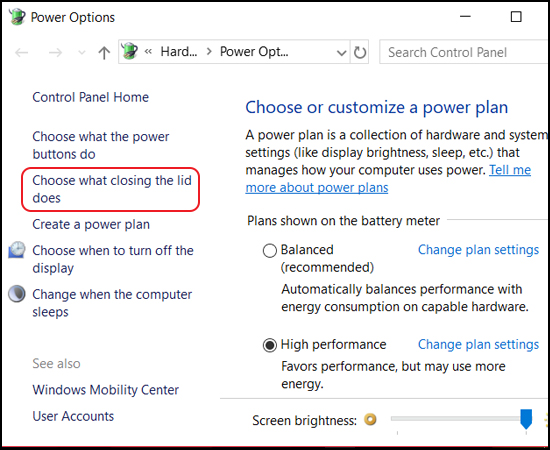Select the Balanced (recommended) power plan

(269, 250)
